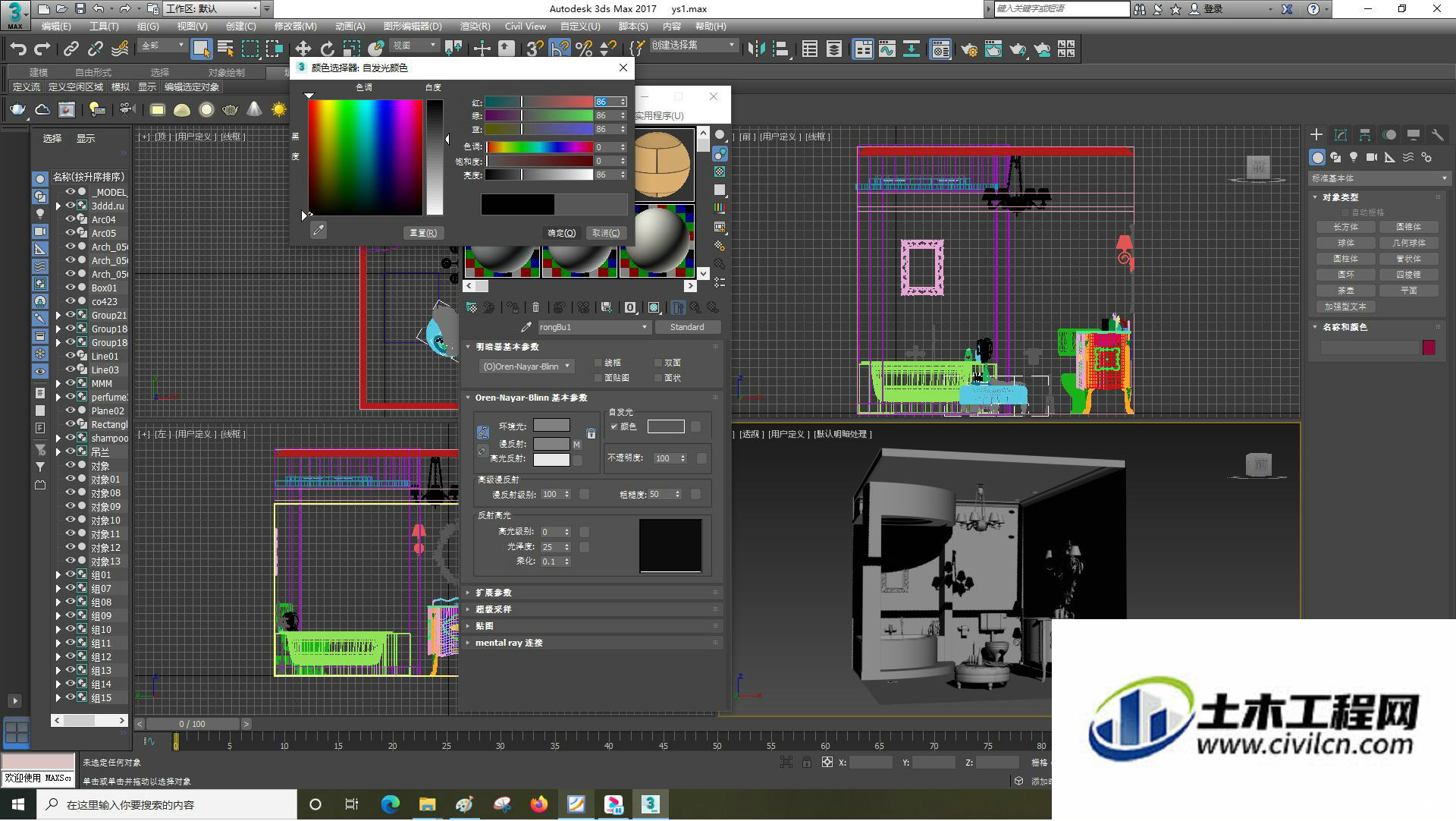Open the 渲染(R) menu
Viewport: 1456px width, 821px height.
tap(475, 26)
